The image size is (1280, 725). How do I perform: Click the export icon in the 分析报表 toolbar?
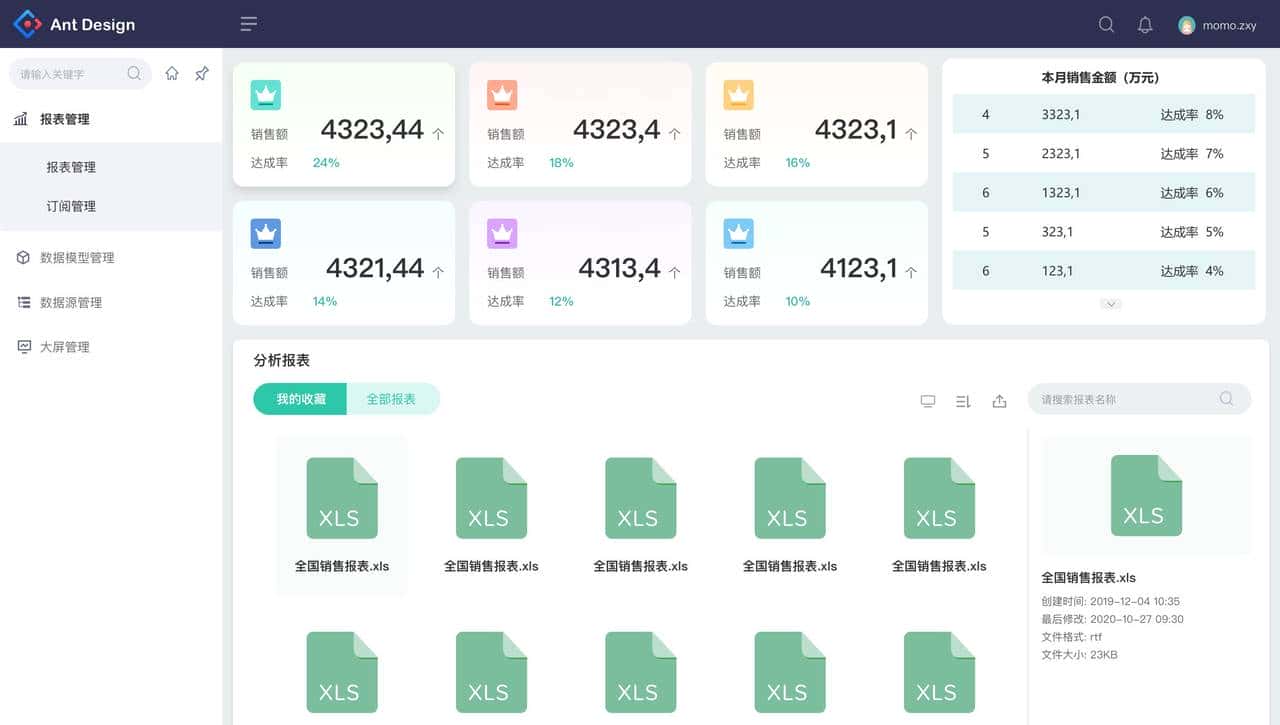pos(999,400)
